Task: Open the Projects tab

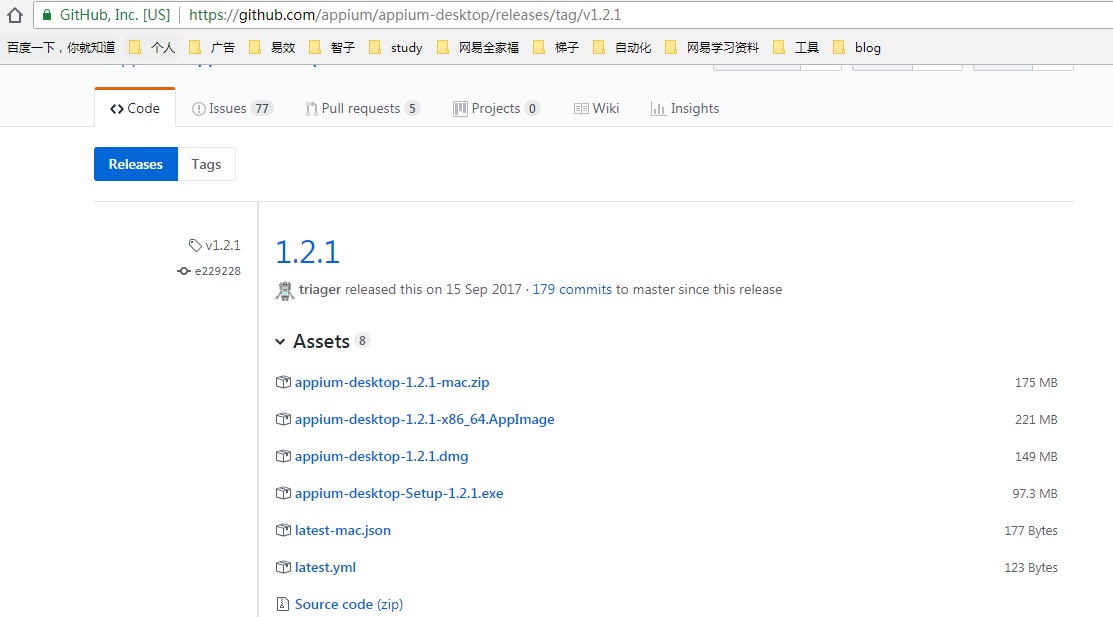Action: click(x=497, y=108)
